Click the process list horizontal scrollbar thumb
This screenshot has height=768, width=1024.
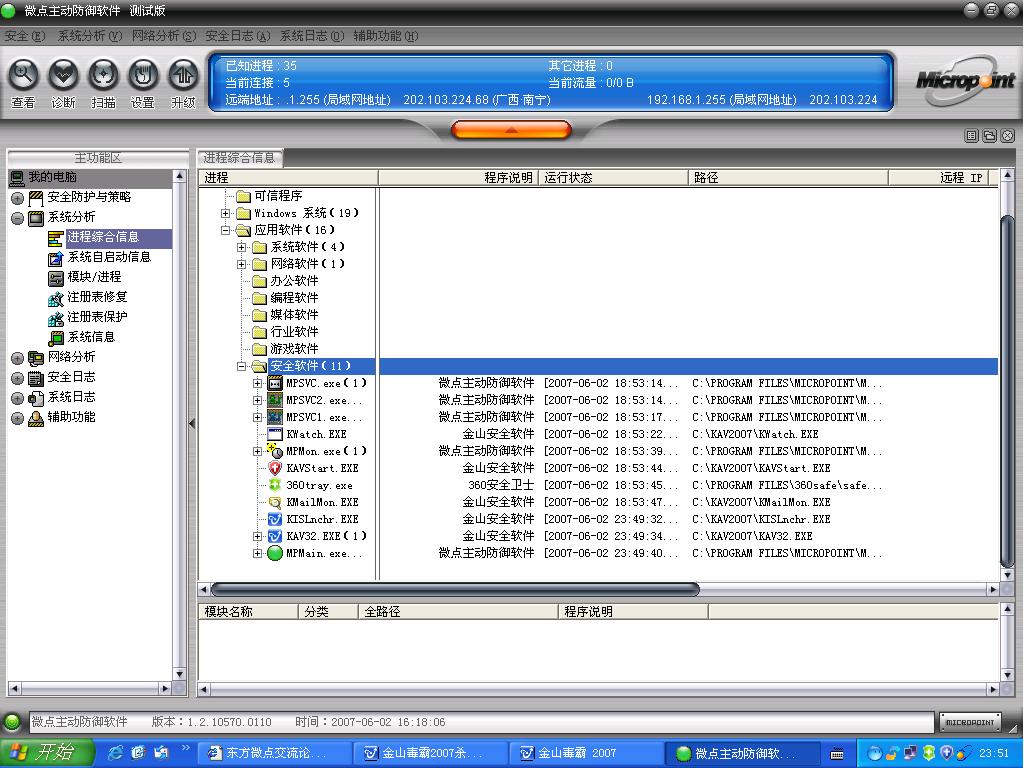(455, 590)
